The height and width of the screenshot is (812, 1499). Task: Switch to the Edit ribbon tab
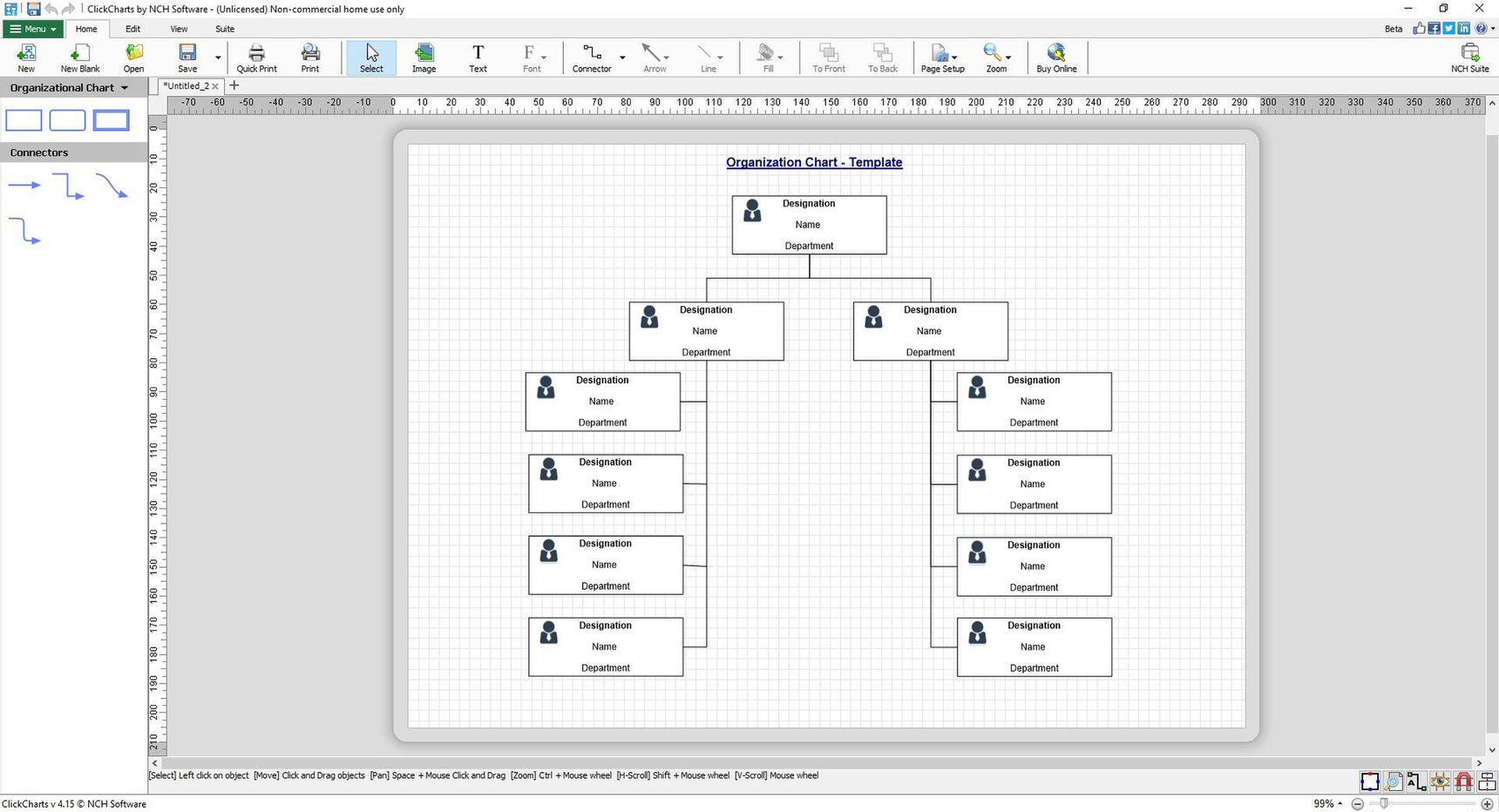click(132, 29)
